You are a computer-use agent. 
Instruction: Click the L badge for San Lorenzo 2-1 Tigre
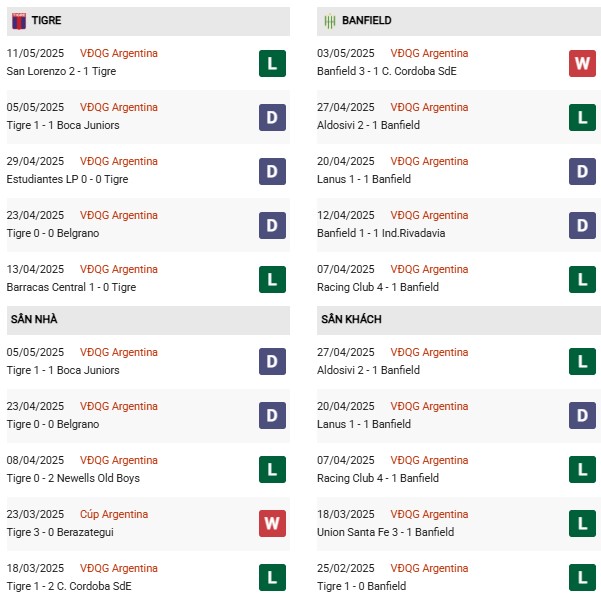pos(272,63)
